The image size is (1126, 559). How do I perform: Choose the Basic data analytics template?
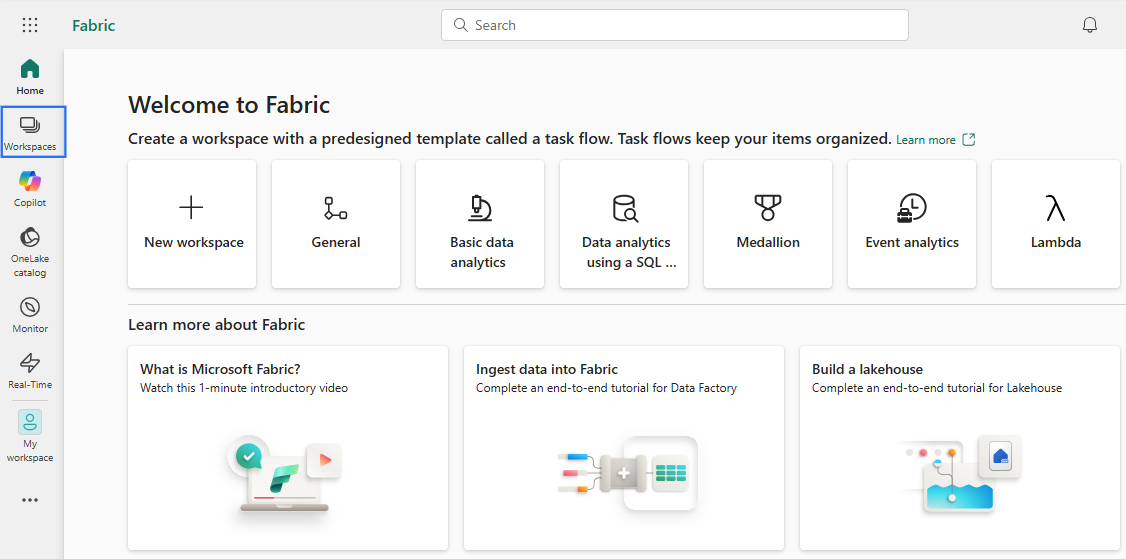(x=479, y=224)
